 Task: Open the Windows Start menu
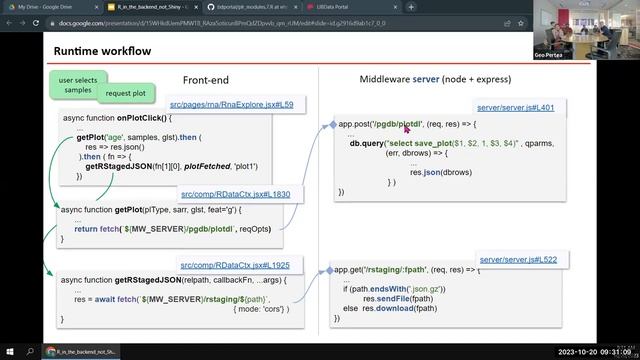click(x=10, y=351)
